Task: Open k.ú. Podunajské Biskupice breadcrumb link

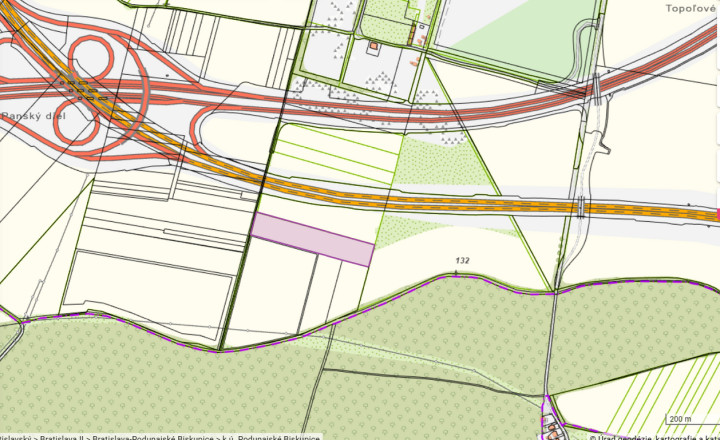Action: pos(270,437)
